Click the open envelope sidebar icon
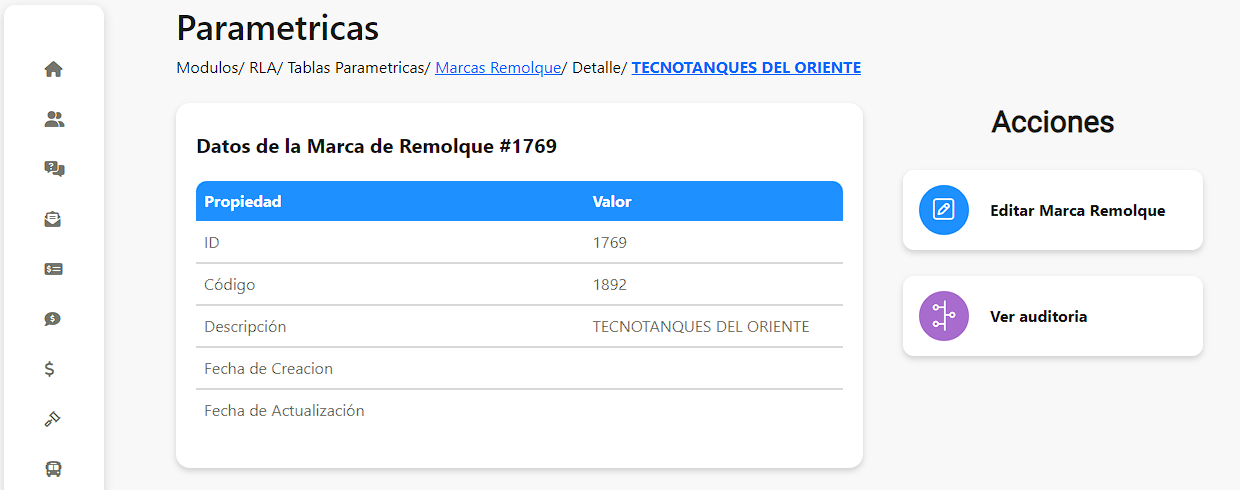1240x490 pixels. [x=53, y=219]
